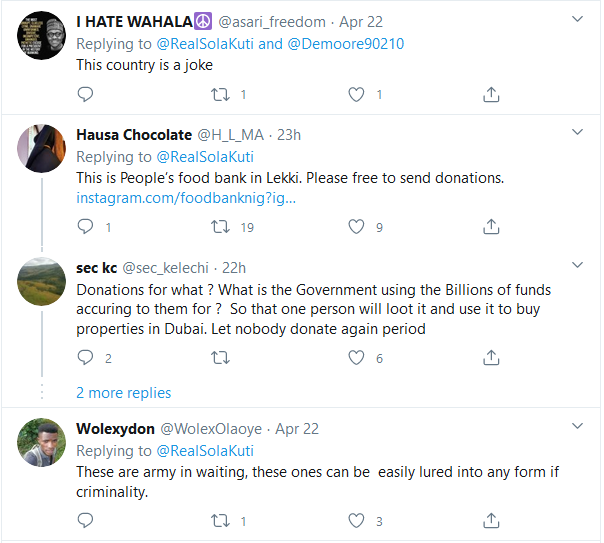Open the instagram.com/foodbanknig link
The width and height of the screenshot is (604, 543).
(x=186, y=198)
